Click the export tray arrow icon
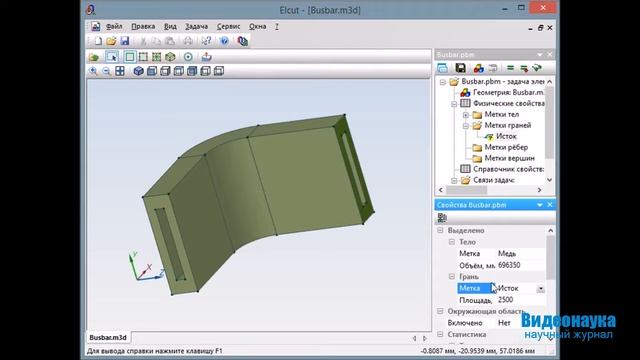Screen dimensions: 640x360 pos(207,57)
